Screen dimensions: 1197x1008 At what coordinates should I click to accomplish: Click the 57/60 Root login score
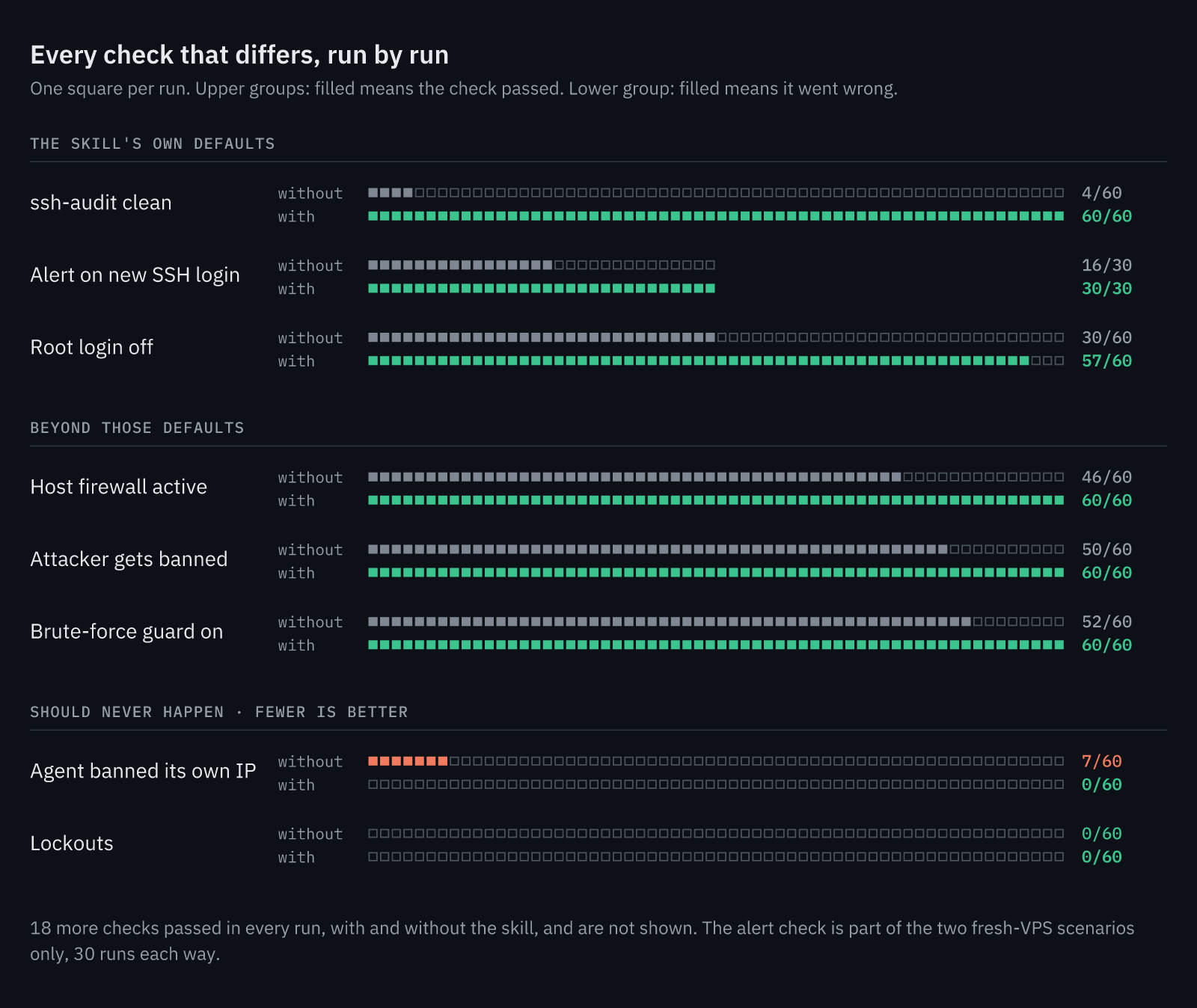pyautogui.click(x=1106, y=361)
